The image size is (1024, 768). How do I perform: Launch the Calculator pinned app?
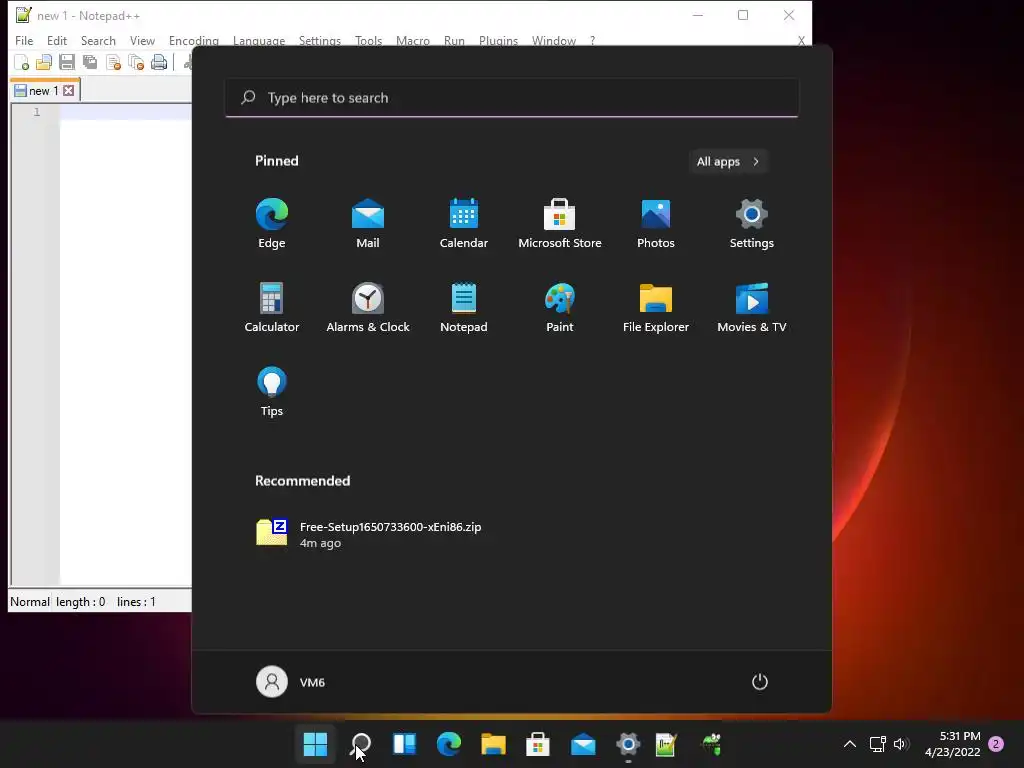pos(272,308)
